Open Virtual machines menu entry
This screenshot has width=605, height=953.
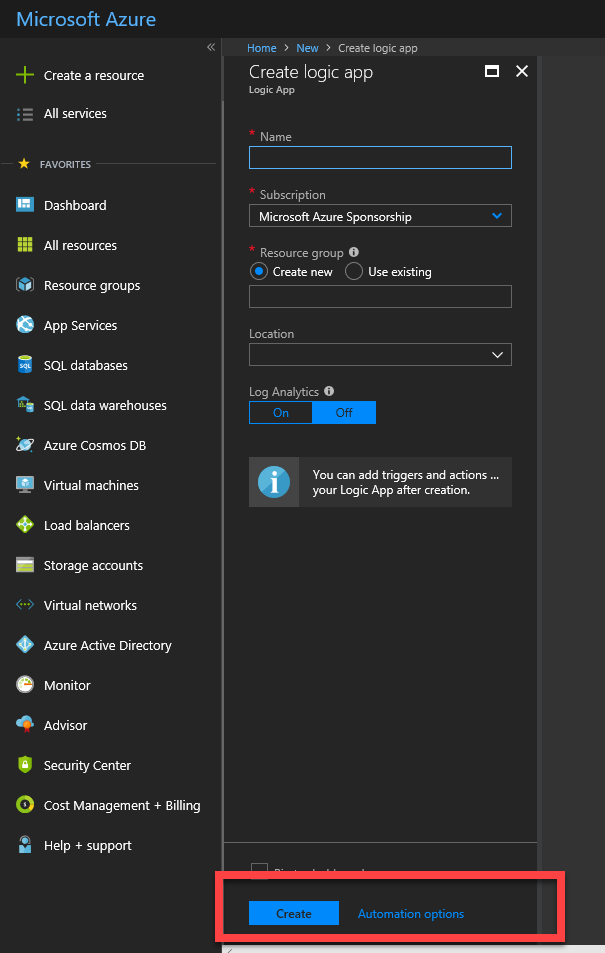(x=91, y=486)
